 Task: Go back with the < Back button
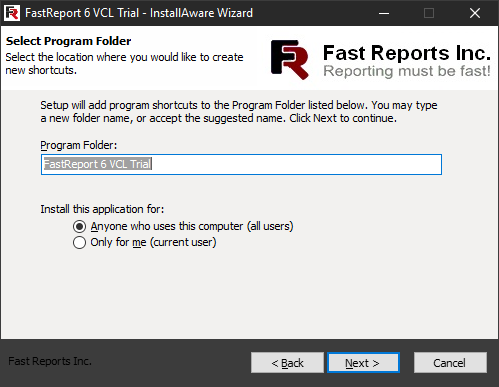[287, 363]
